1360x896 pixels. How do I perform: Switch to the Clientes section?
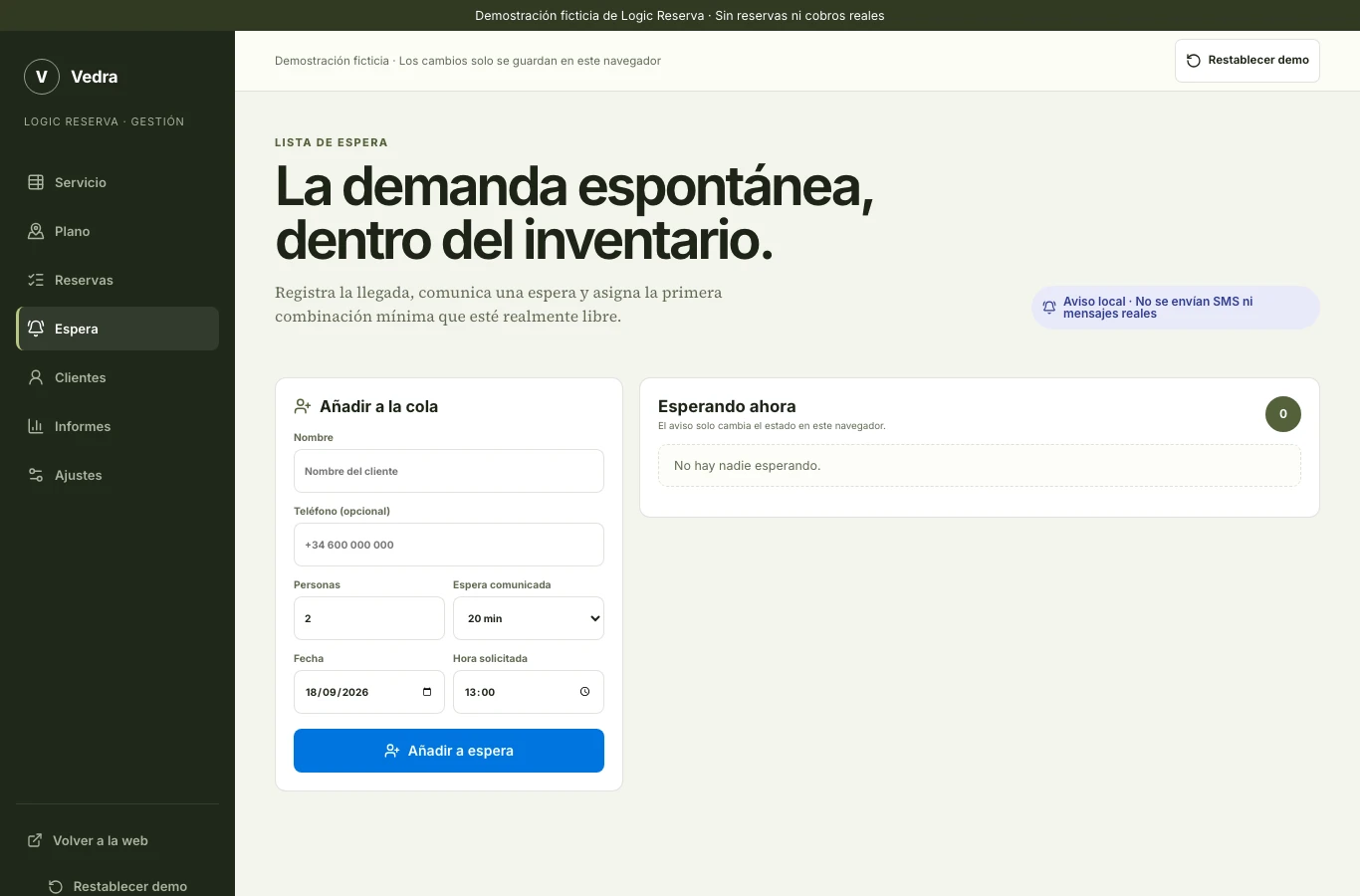[x=117, y=377]
